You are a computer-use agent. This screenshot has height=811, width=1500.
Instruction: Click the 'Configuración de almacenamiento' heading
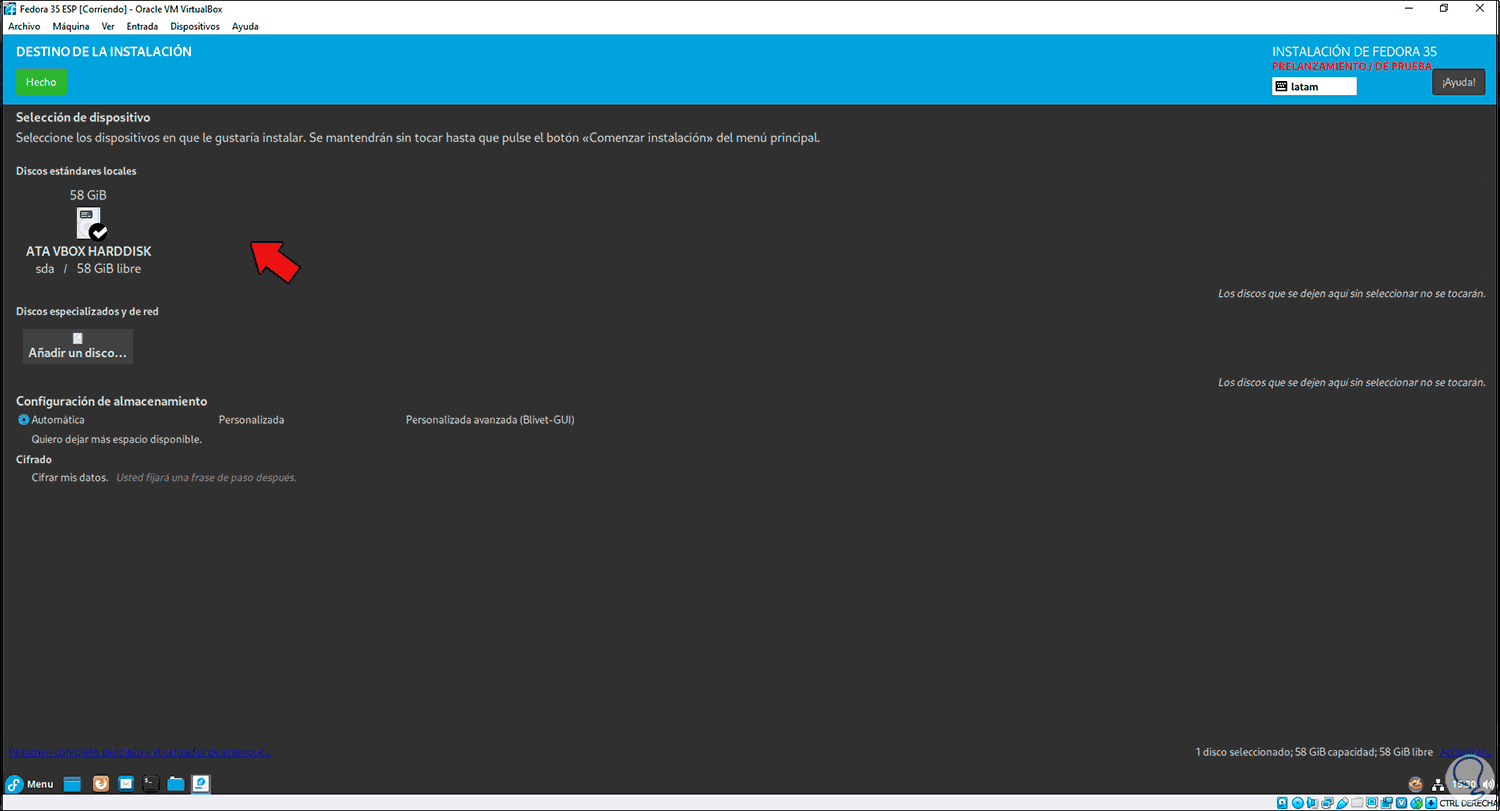pyautogui.click(x=112, y=401)
